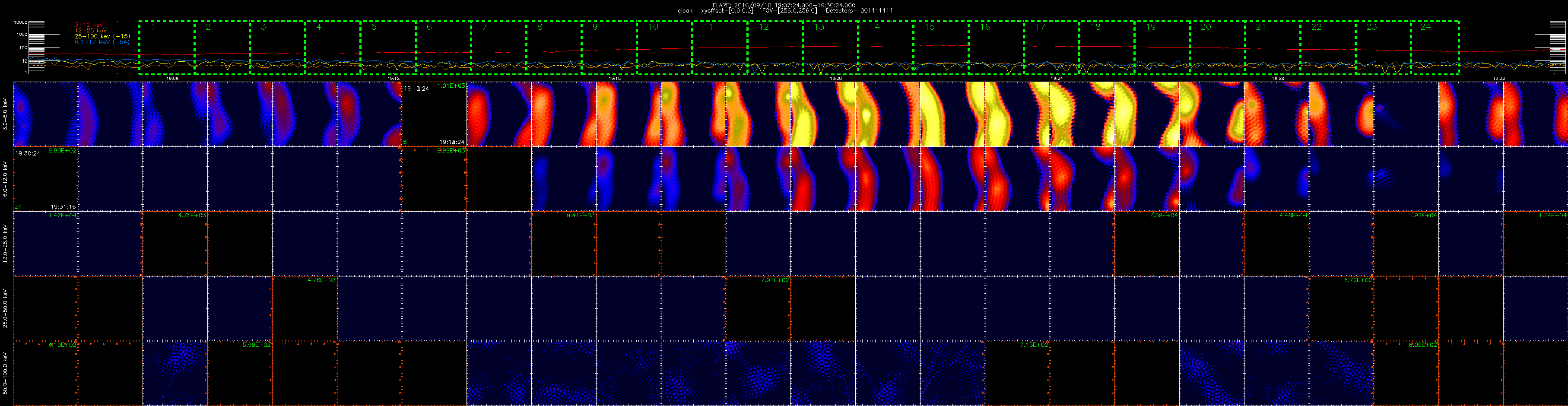Image resolution: width=1568 pixels, height=406 pixels.
Task: Click the red '3-12 keV' legend entry
Action: [89, 25]
